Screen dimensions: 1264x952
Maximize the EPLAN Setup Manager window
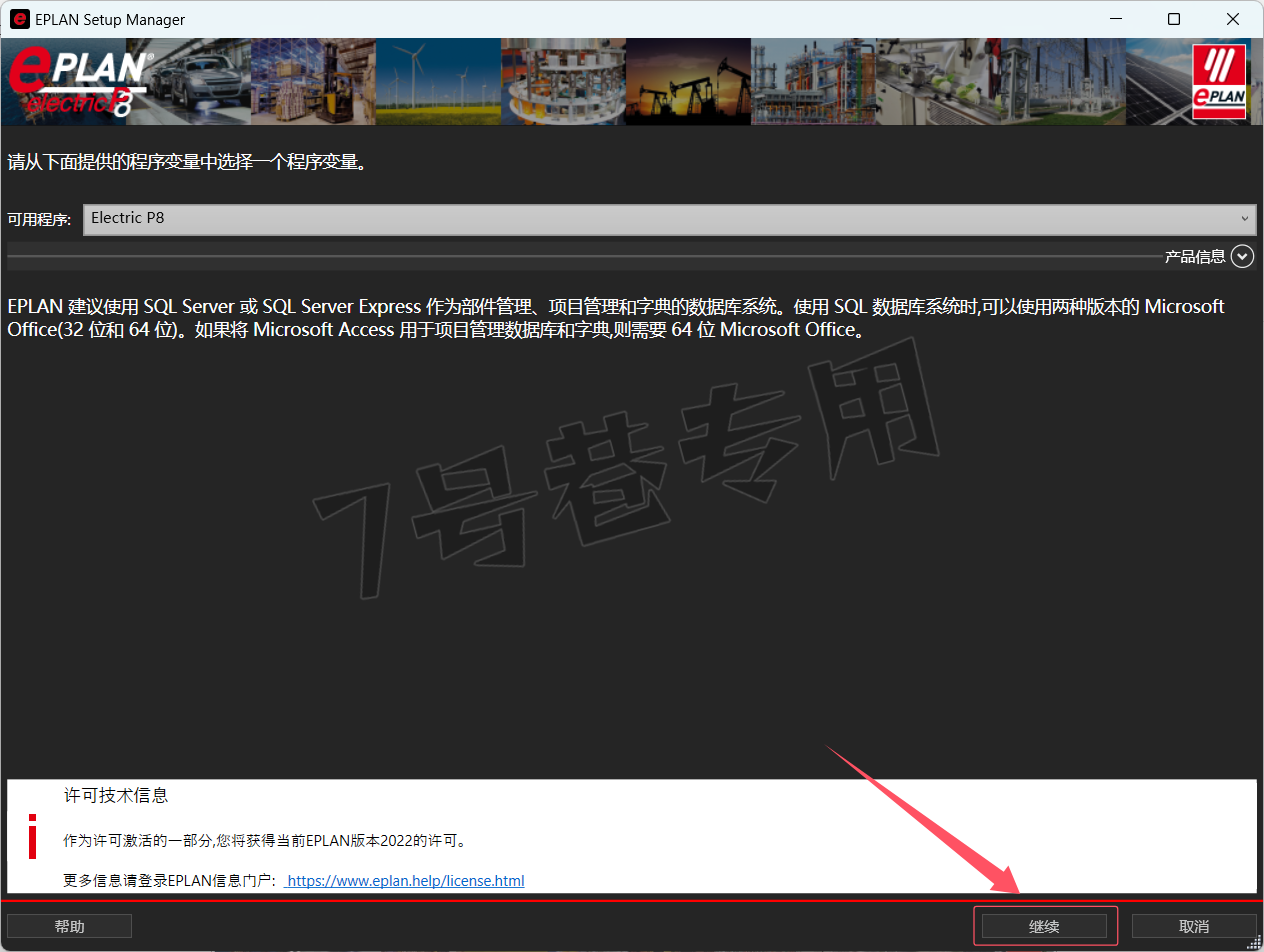pyautogui.click(x=1174, y=19)
